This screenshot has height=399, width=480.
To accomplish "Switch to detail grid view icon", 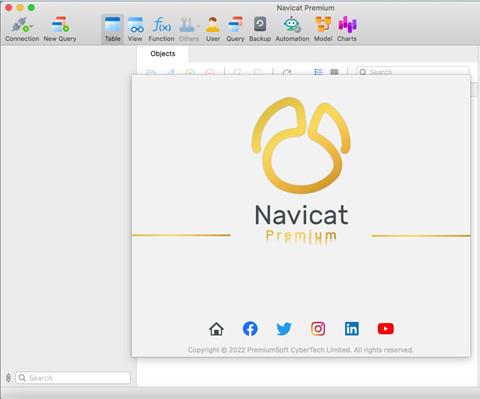I will pyautogui.click(x=334, y=72).
